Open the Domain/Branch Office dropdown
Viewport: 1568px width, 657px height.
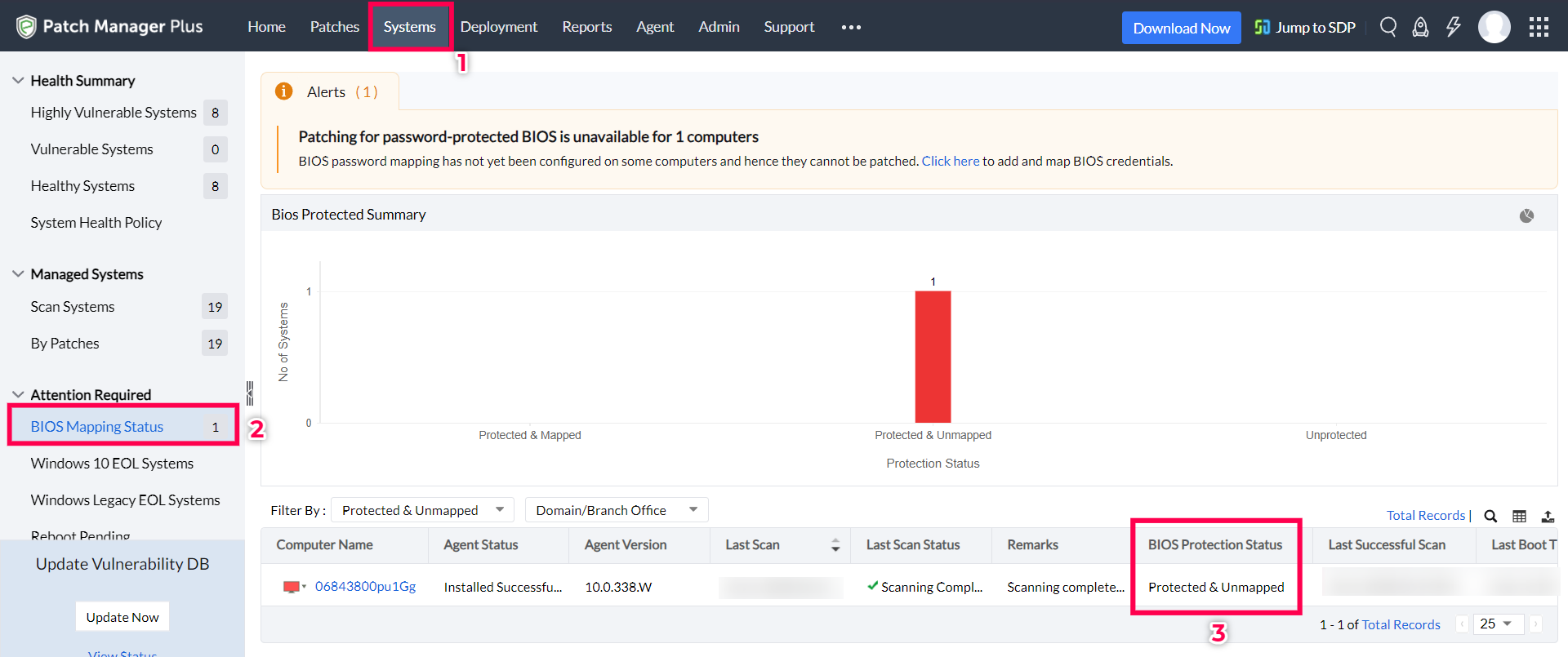coord(616,510)
